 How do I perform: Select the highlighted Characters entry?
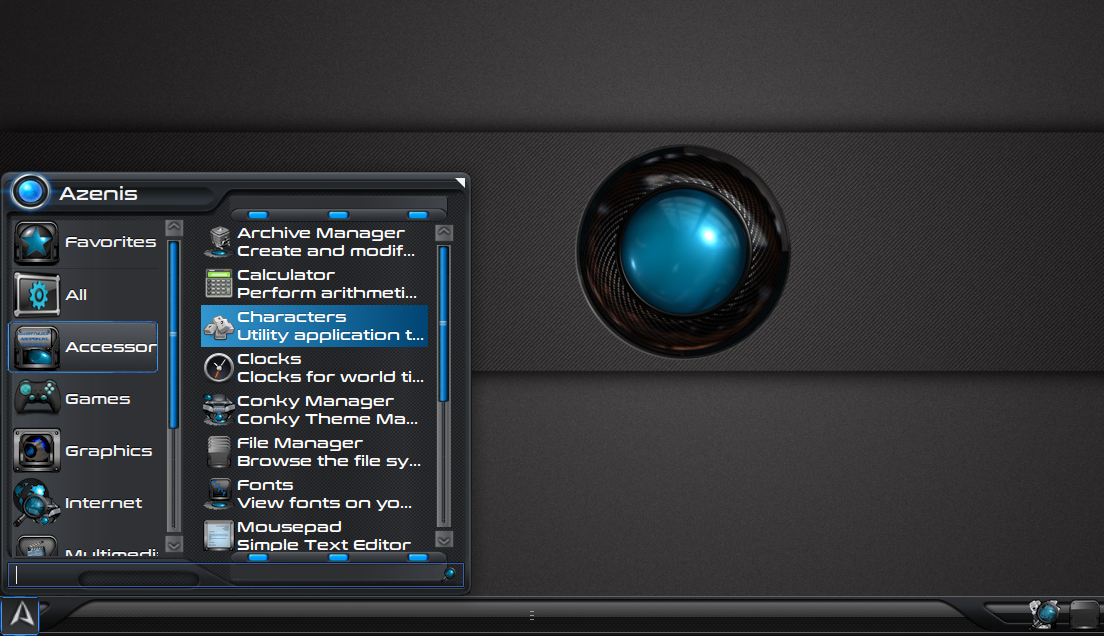tap(315, 326)
